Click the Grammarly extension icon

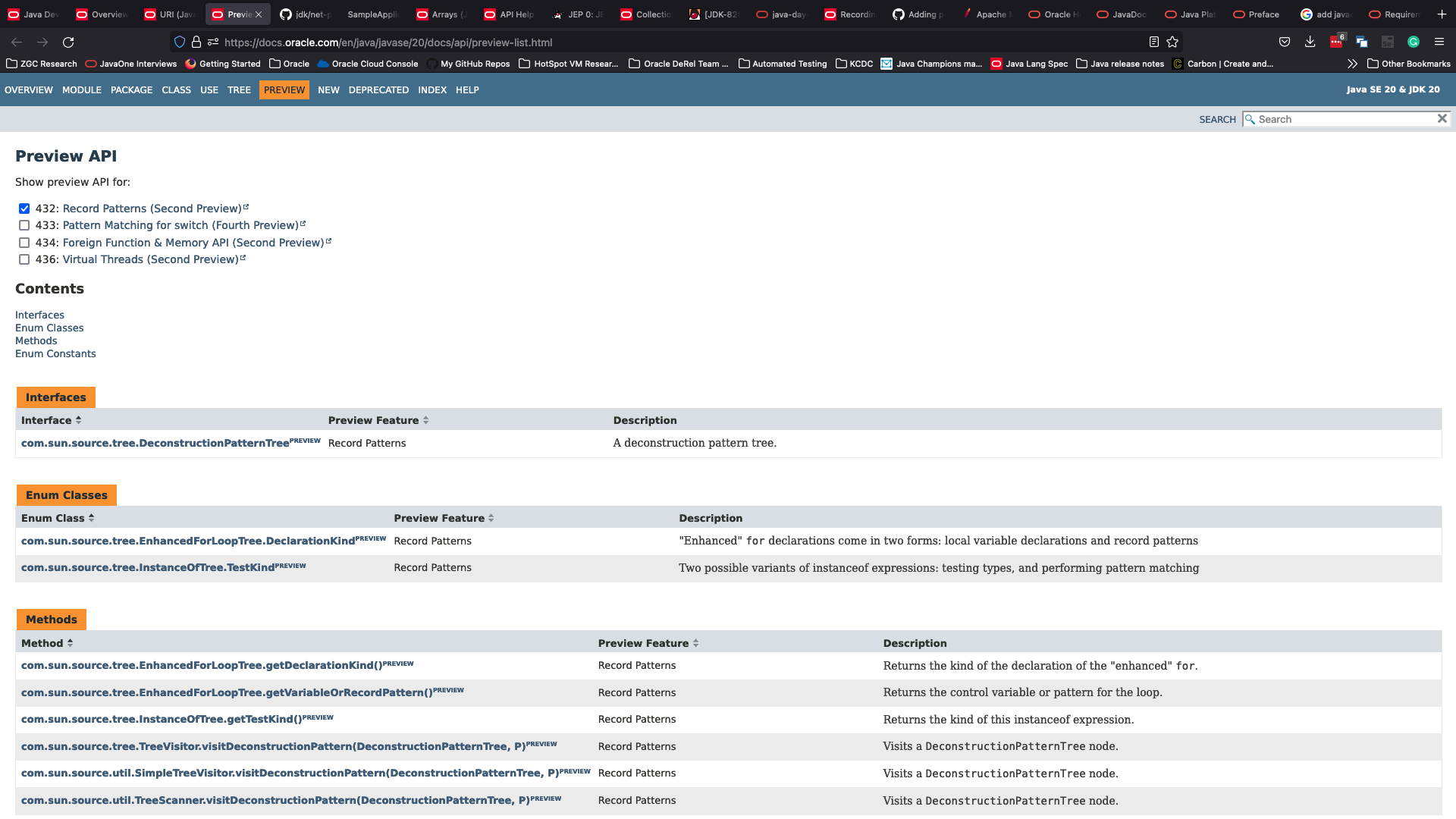tap(1413, 42)
